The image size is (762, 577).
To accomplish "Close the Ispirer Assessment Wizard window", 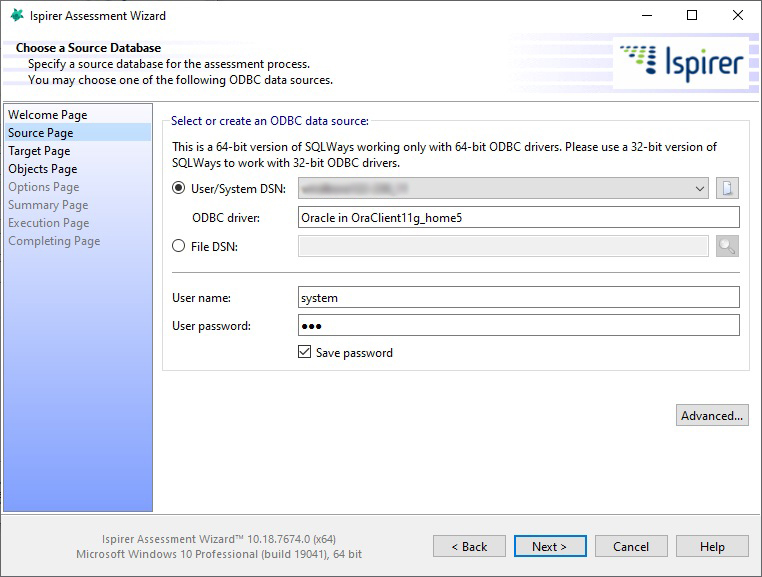I will (x=738, y=16).
